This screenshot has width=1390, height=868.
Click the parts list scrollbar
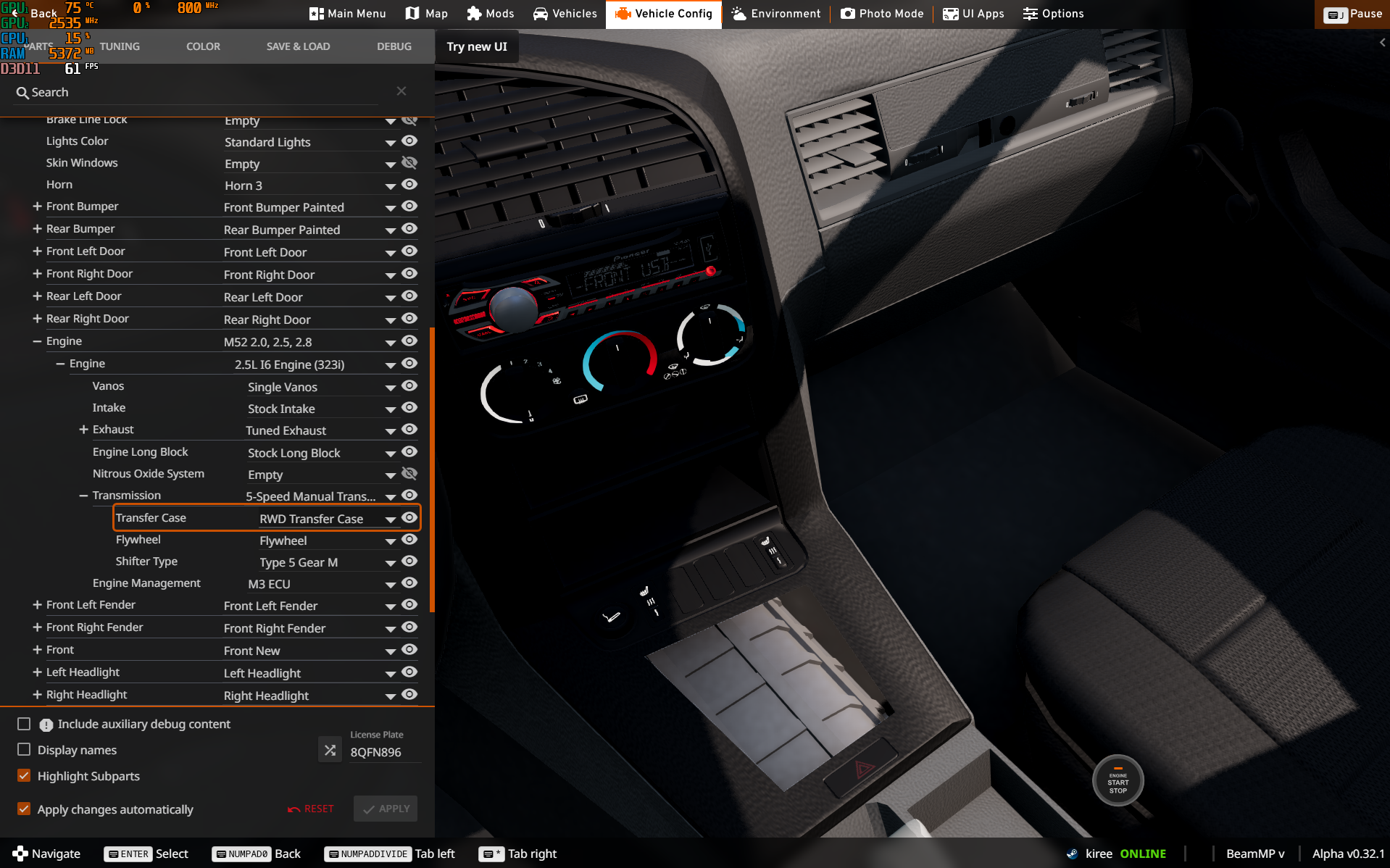click(432, 470)
